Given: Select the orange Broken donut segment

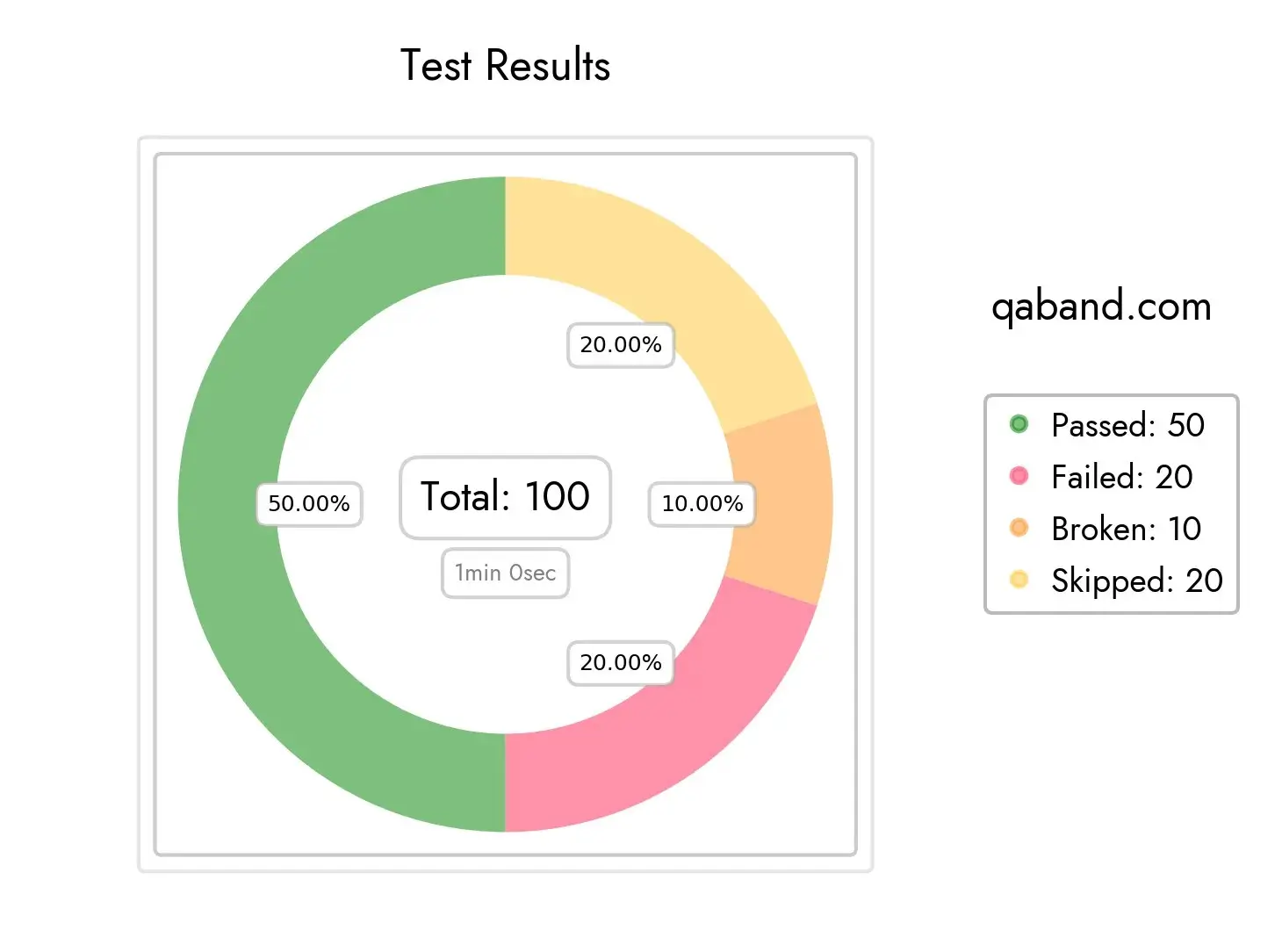Looking at the screenshot, I should click(781, 504).
